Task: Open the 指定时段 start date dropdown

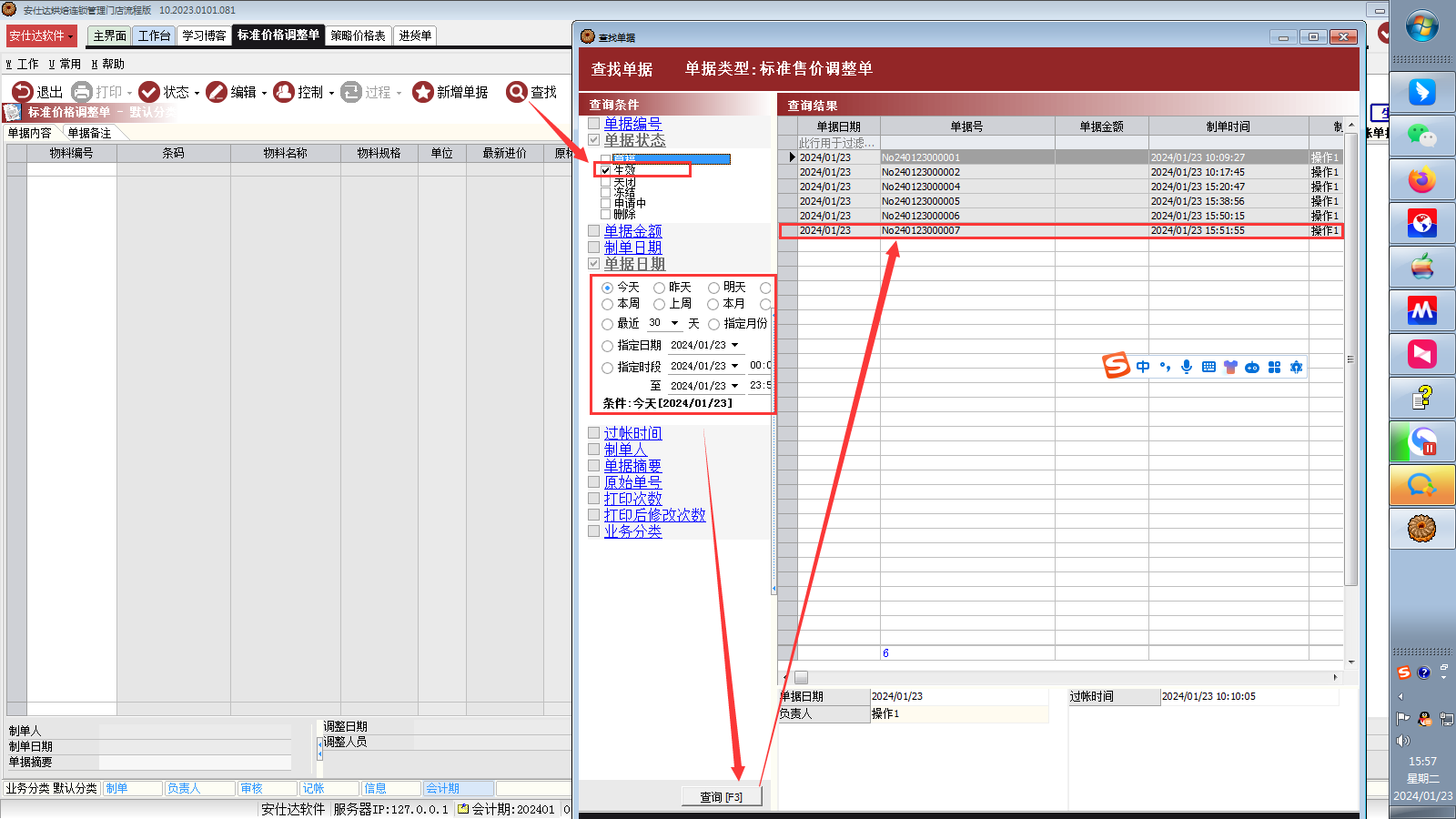Action: (735, 366)
